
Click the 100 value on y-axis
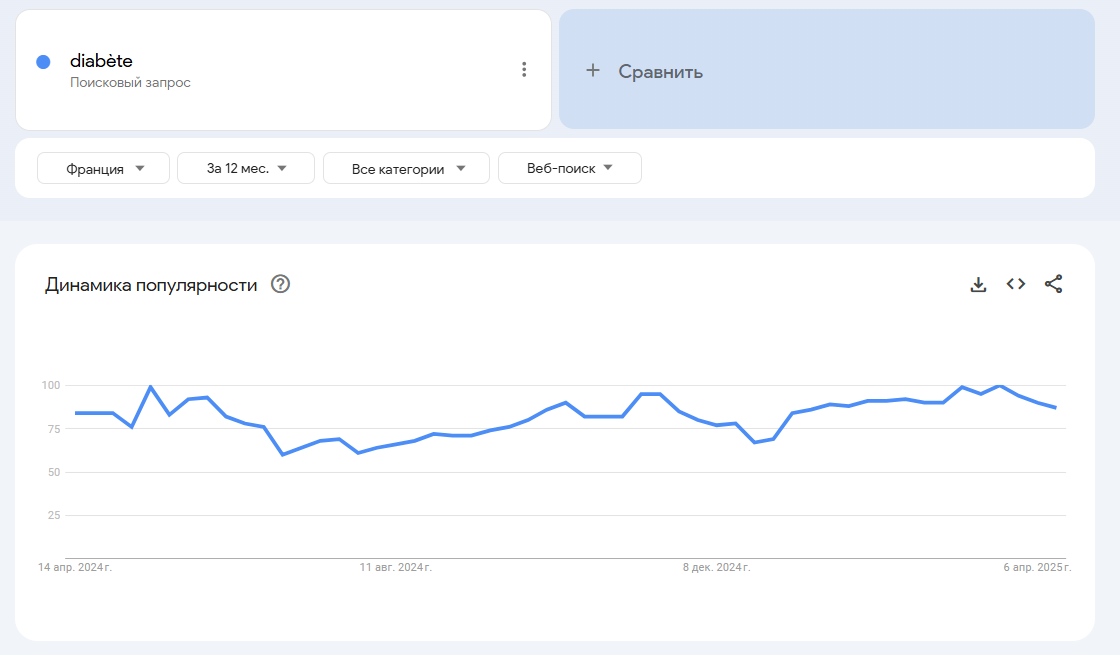51,386
